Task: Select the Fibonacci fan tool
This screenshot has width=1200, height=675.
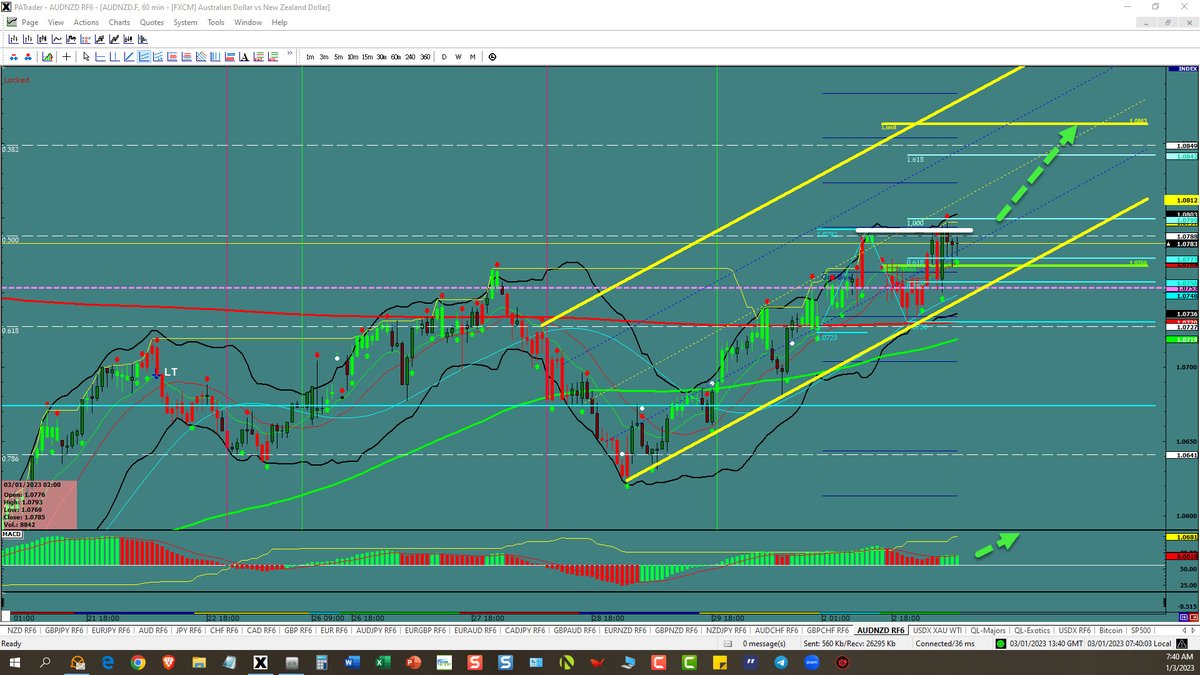Action: [201, 57]
